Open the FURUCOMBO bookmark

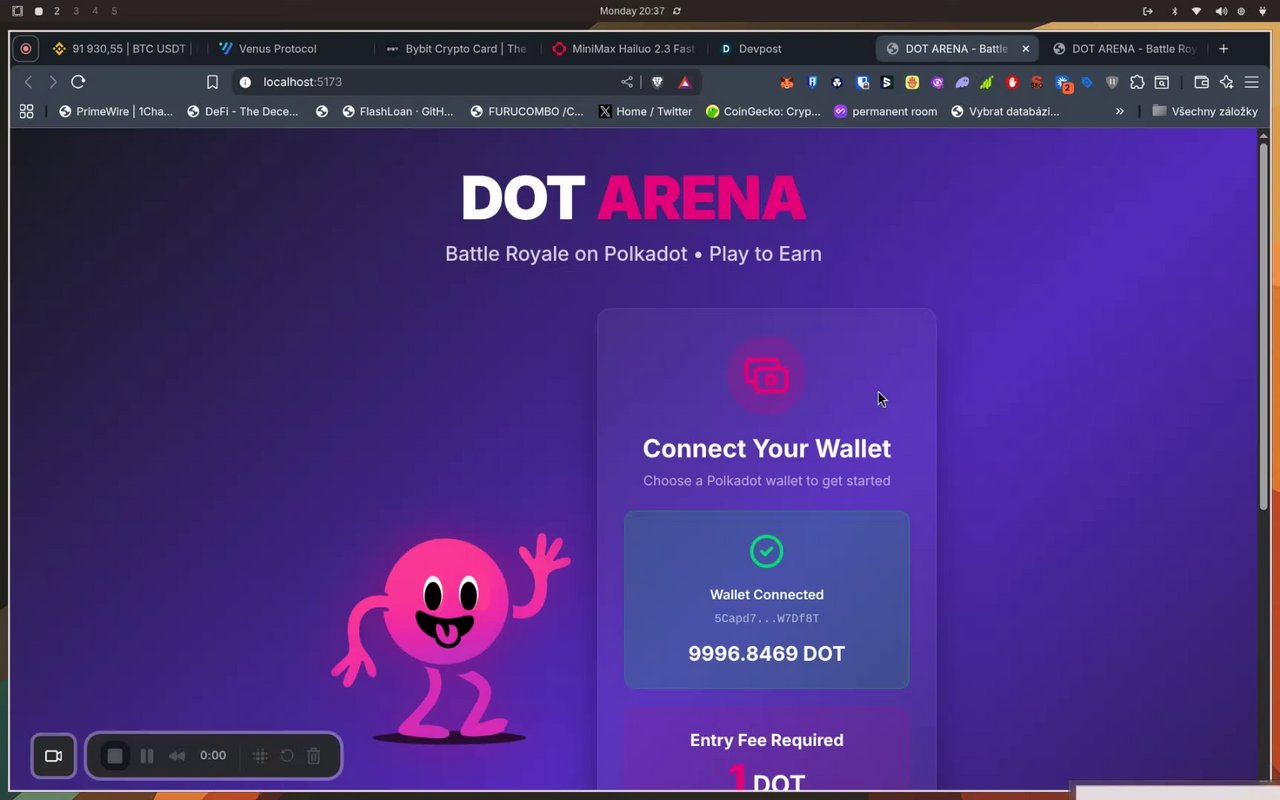pyautogui.click(x=527, y=111)
